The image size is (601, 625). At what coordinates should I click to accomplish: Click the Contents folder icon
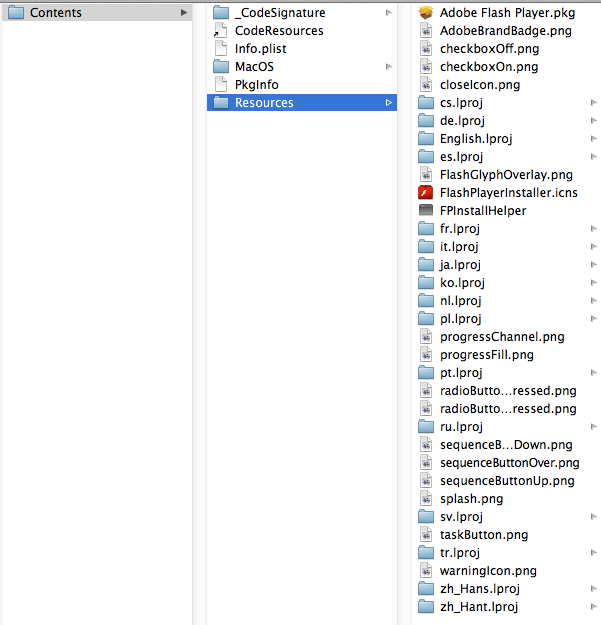coord(16,12)
